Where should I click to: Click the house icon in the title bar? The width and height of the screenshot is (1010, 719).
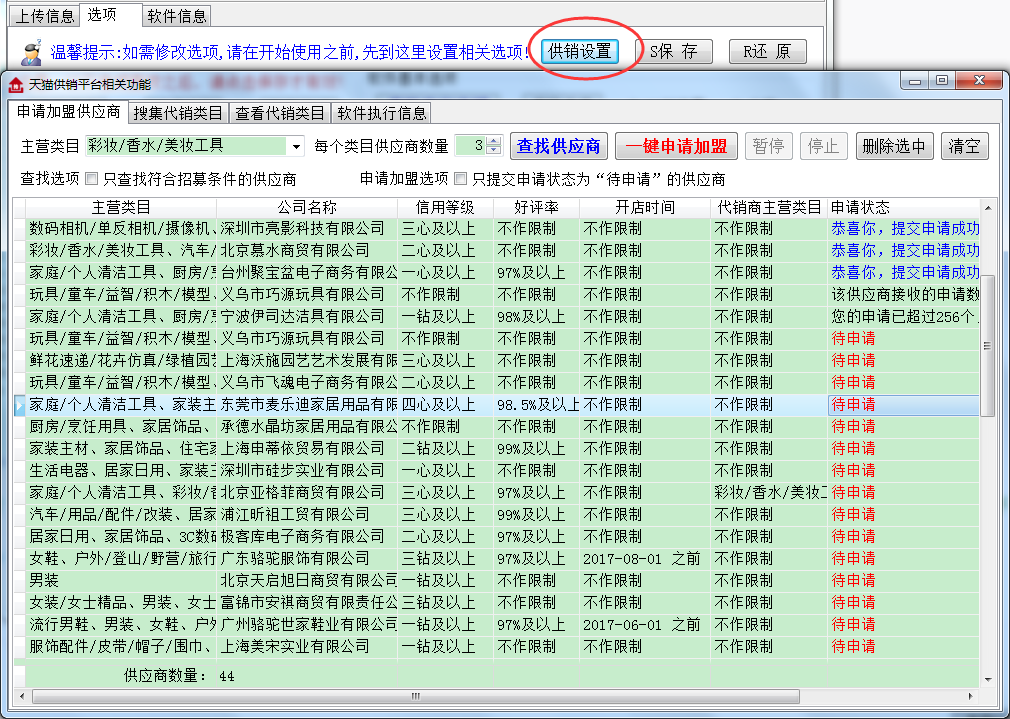pyautogui.click(x=16, y=84)
